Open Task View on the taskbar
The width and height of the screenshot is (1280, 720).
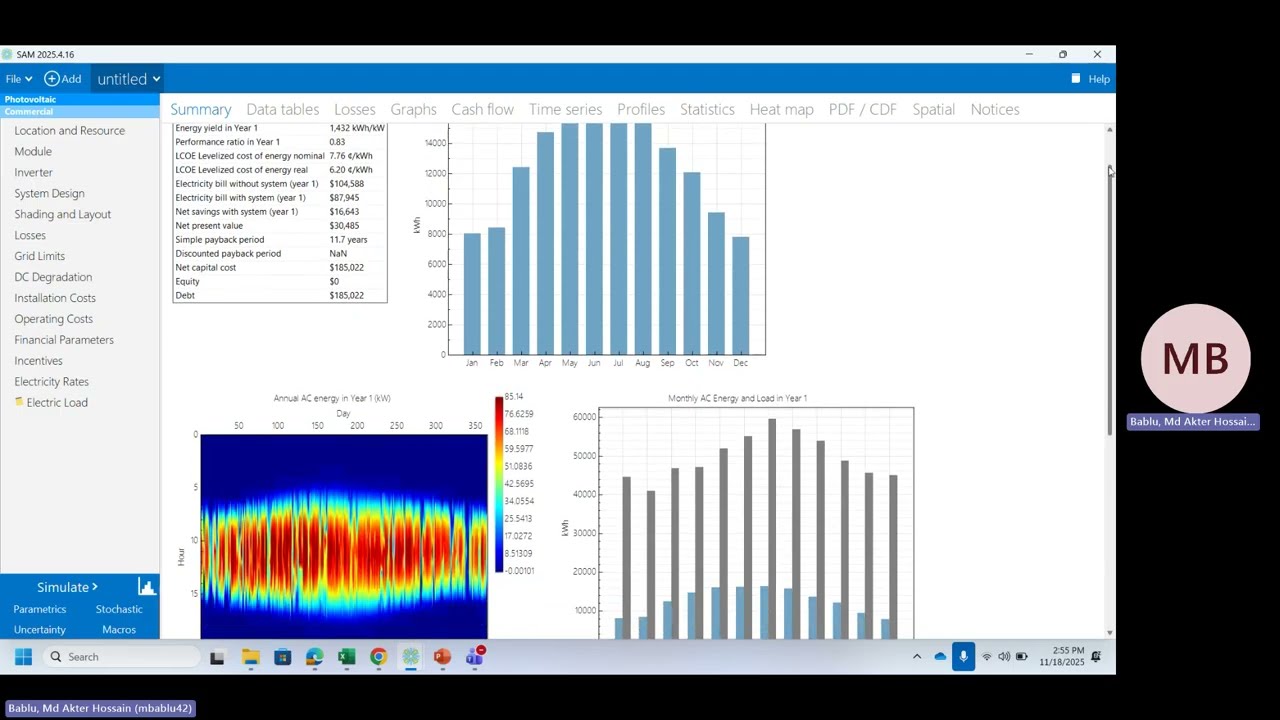point(217,657)
